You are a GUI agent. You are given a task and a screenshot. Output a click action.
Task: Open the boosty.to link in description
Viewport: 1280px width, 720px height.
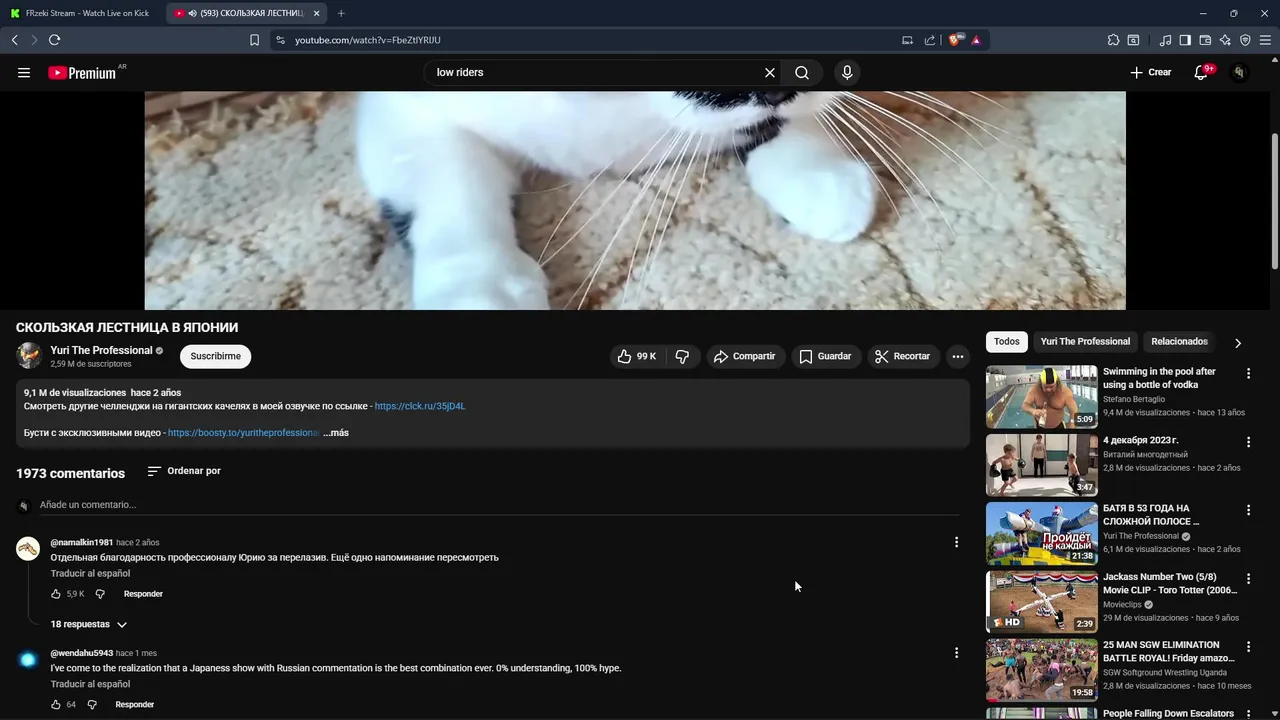coord(244,433)
